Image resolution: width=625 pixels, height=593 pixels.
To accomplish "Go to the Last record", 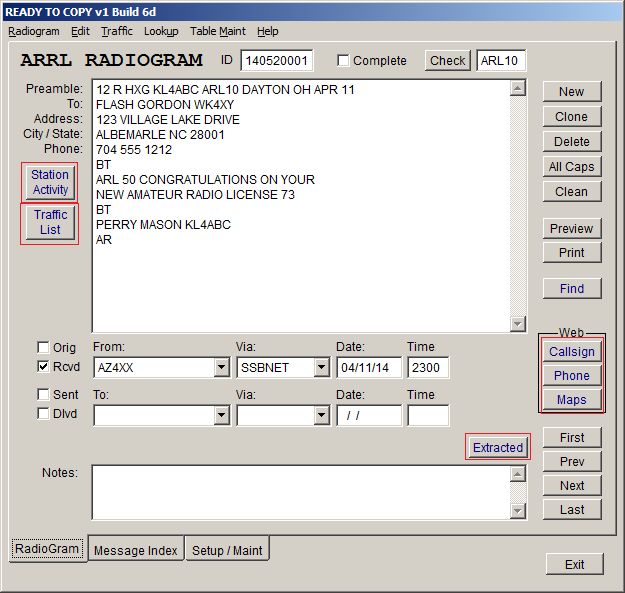I will (x=572, y=510).
